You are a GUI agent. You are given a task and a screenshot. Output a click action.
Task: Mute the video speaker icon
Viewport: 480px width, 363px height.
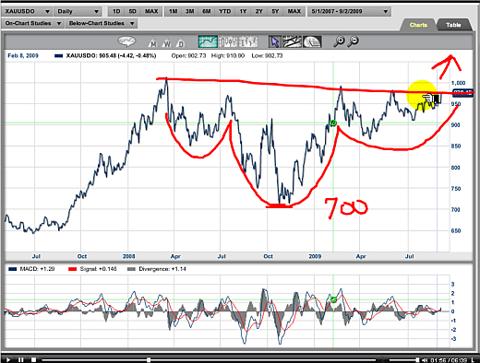[425, 360]
